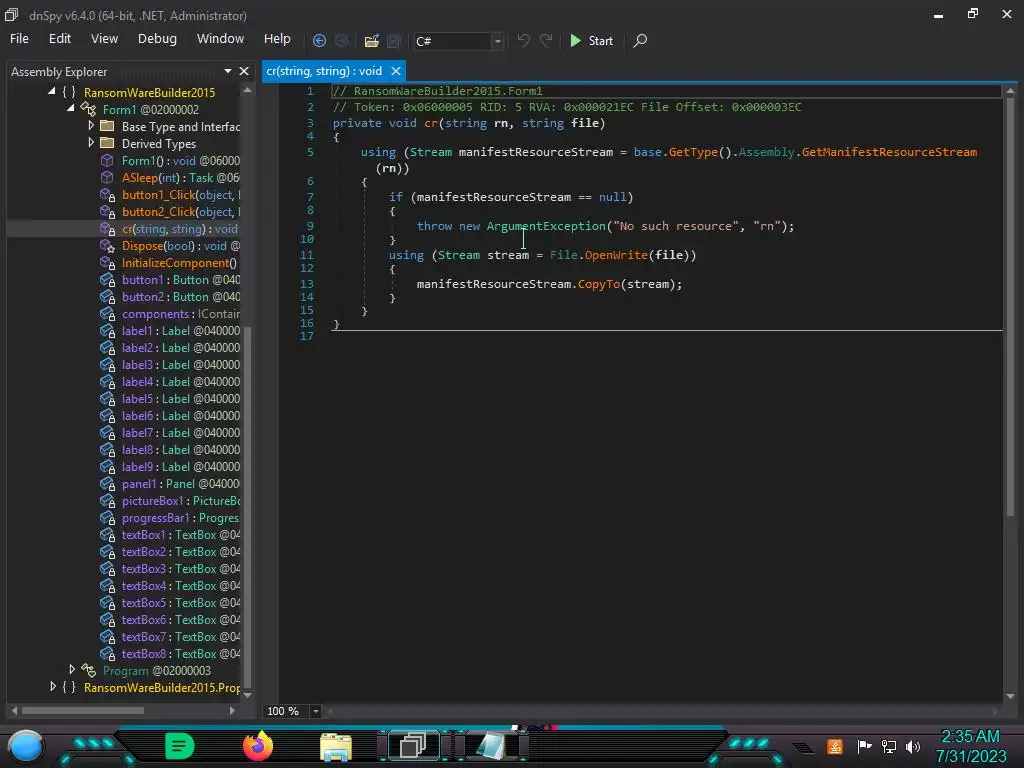
Task: Expand the Derived Types folder
Action: (91, 142)
